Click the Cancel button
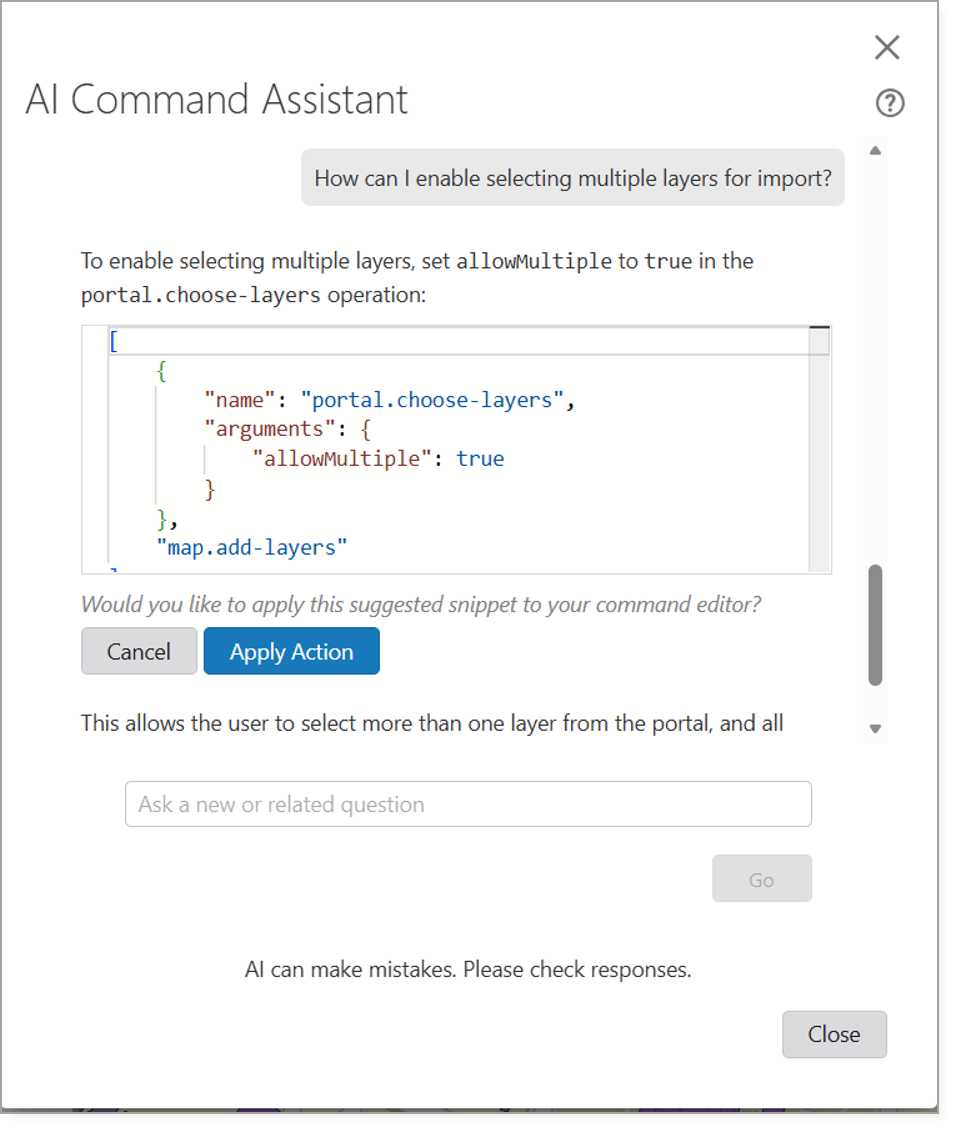Image resolution: width=954 pixels, height=1129 pixels. 139,651
